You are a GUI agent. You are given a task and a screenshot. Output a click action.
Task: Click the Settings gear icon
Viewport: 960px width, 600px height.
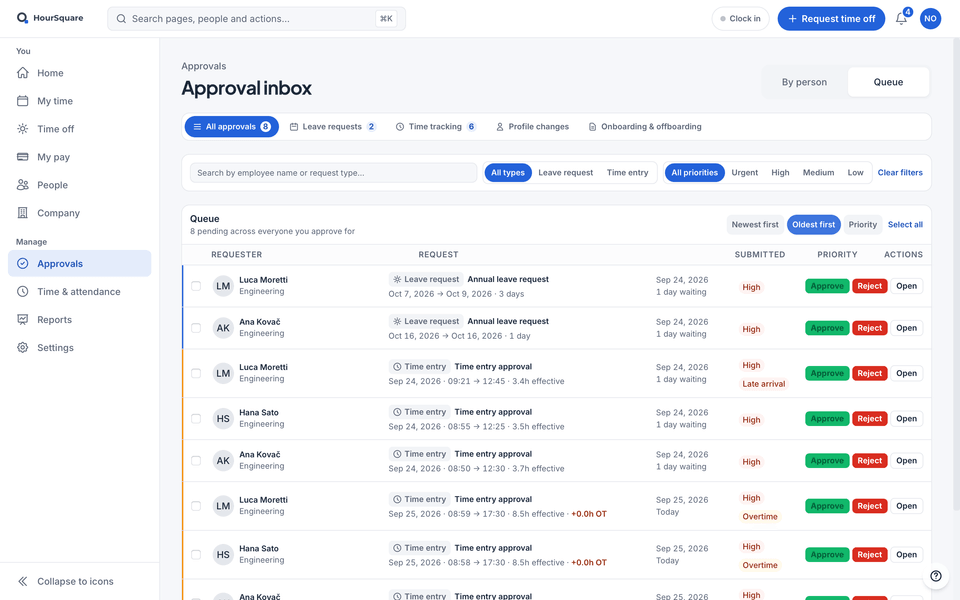(x=23, y=348)
